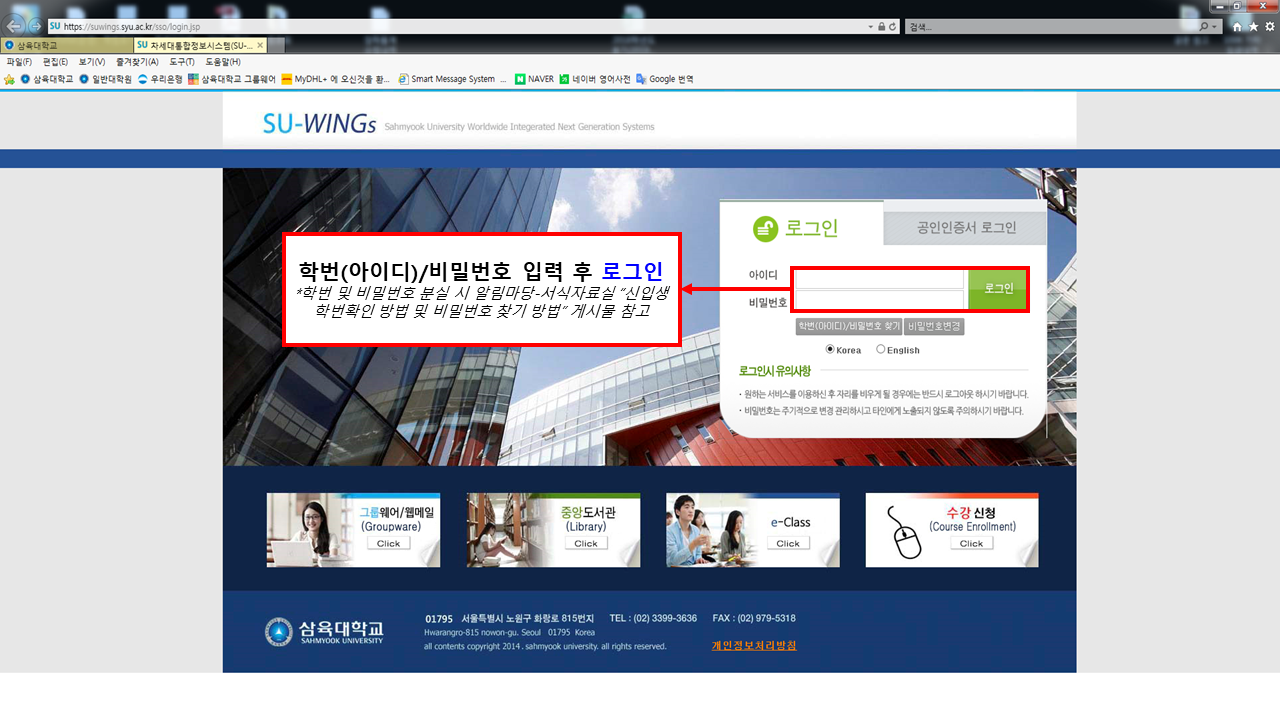This screenshot has height=720, width=1280.
Task: Select the 로그인 tab in login panel
Action: click(802, 223)
